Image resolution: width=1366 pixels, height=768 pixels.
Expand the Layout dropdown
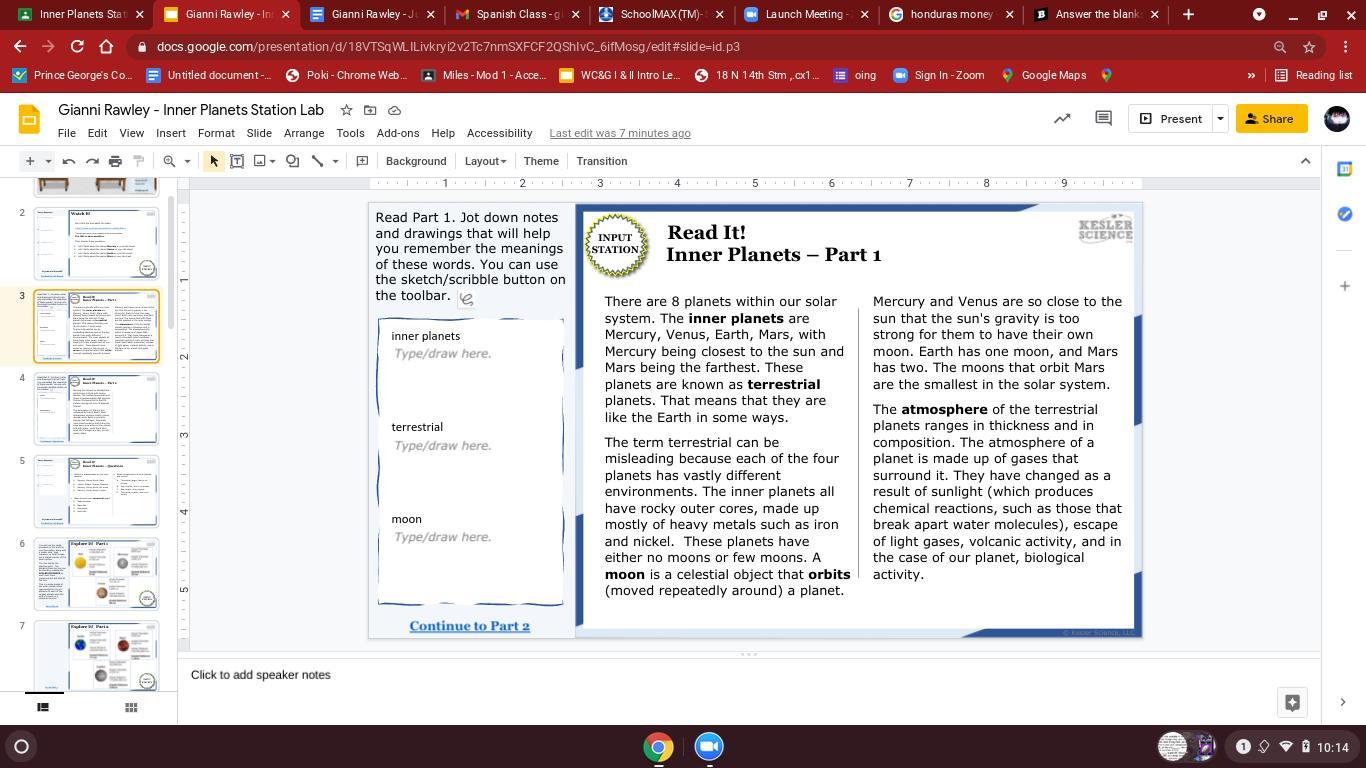pos(485,161)
